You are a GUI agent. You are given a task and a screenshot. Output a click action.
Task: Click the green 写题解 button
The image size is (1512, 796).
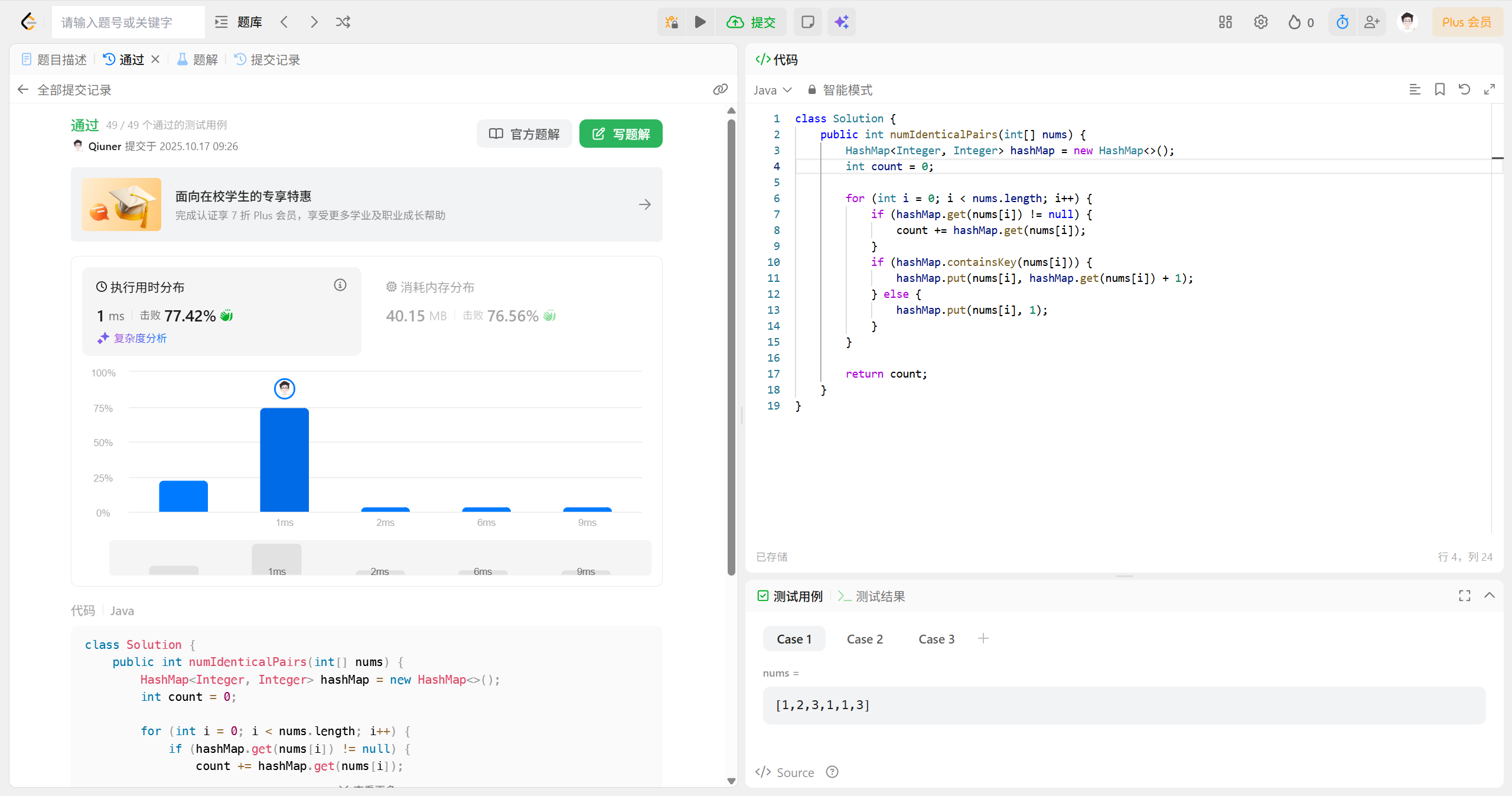pyautogui.click(x=621, y=134)
